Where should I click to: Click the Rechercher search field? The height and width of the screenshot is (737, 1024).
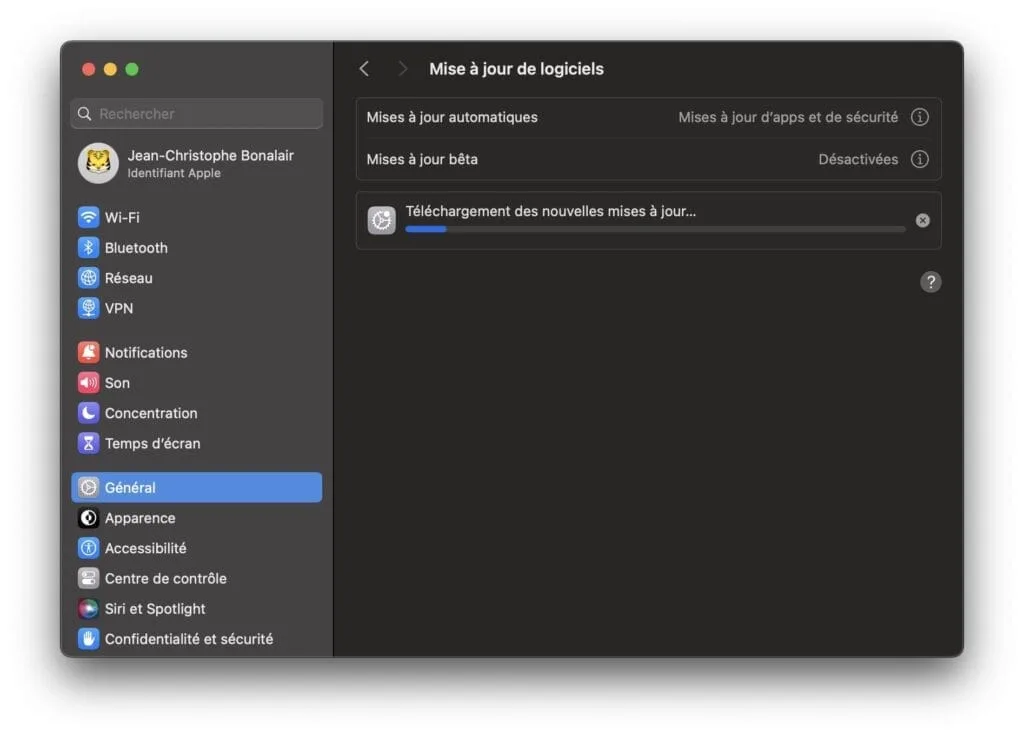(x=196, y=113)
